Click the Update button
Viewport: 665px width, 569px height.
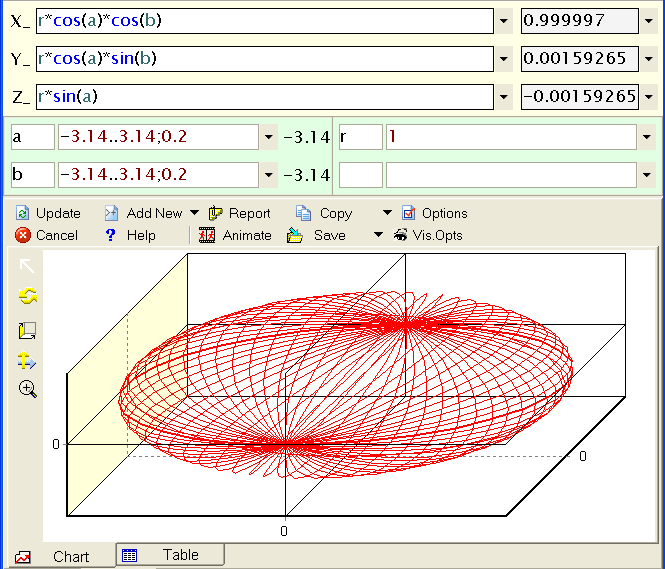48,213
